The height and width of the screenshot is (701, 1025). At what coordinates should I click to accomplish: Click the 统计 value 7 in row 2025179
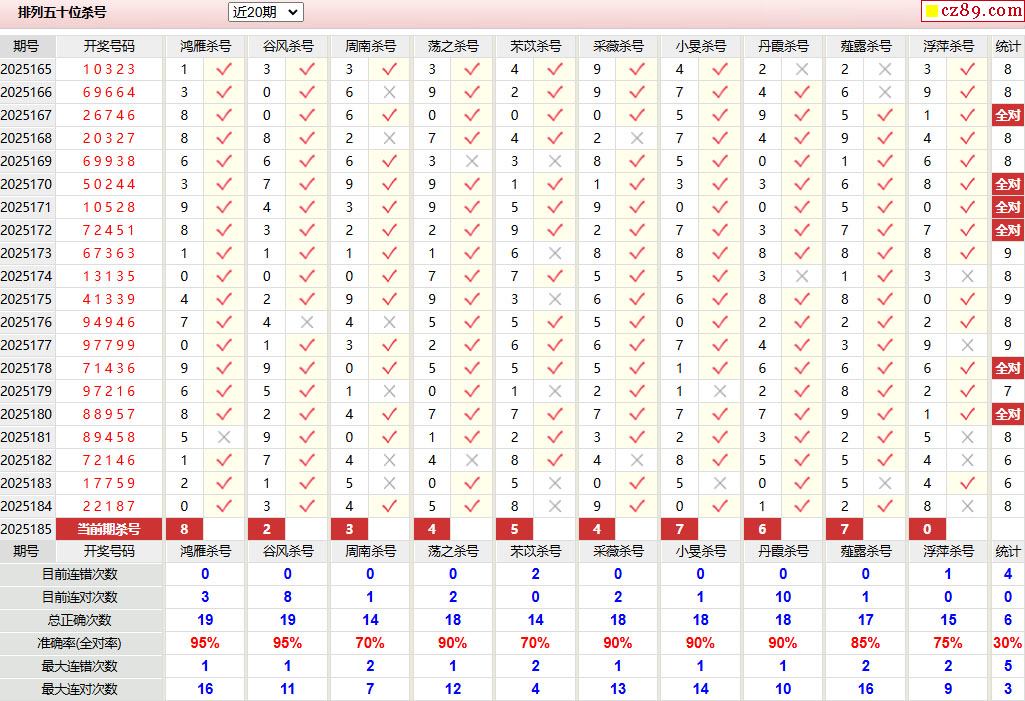(x=1007, y=391)
